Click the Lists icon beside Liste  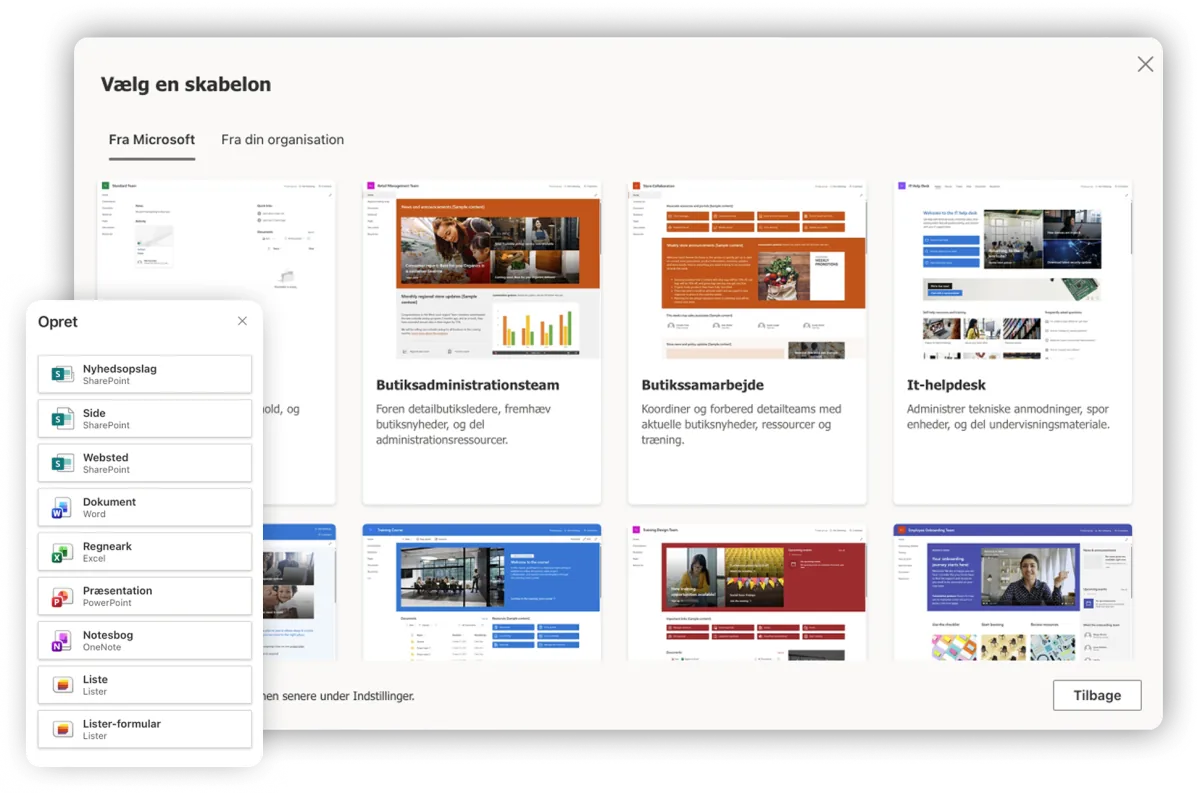click(x=62, y=685)
